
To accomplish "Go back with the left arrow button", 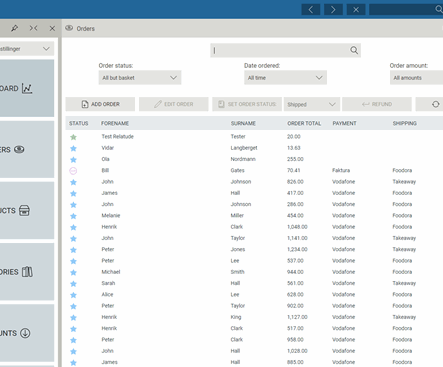I will [x=311, y=9].
